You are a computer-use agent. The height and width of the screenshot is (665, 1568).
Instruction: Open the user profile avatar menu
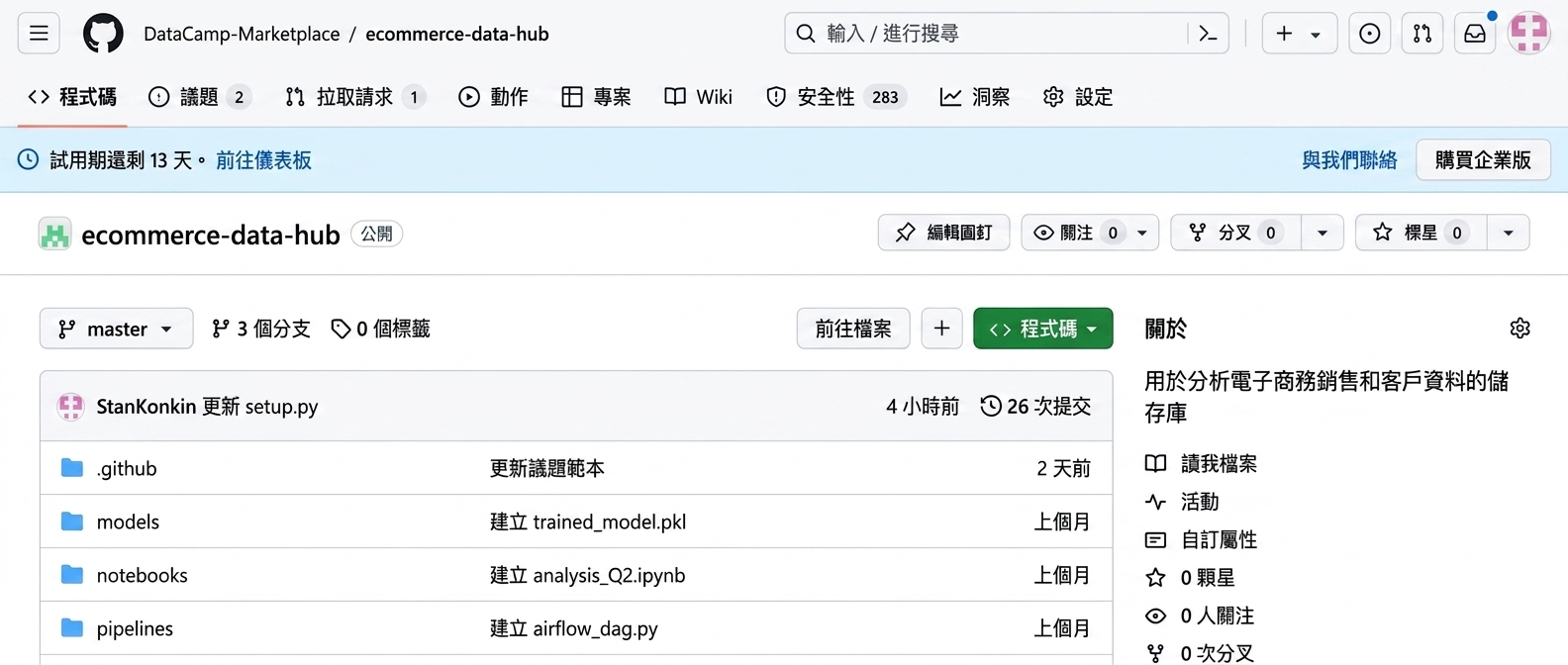click(x=1528, y=34)
